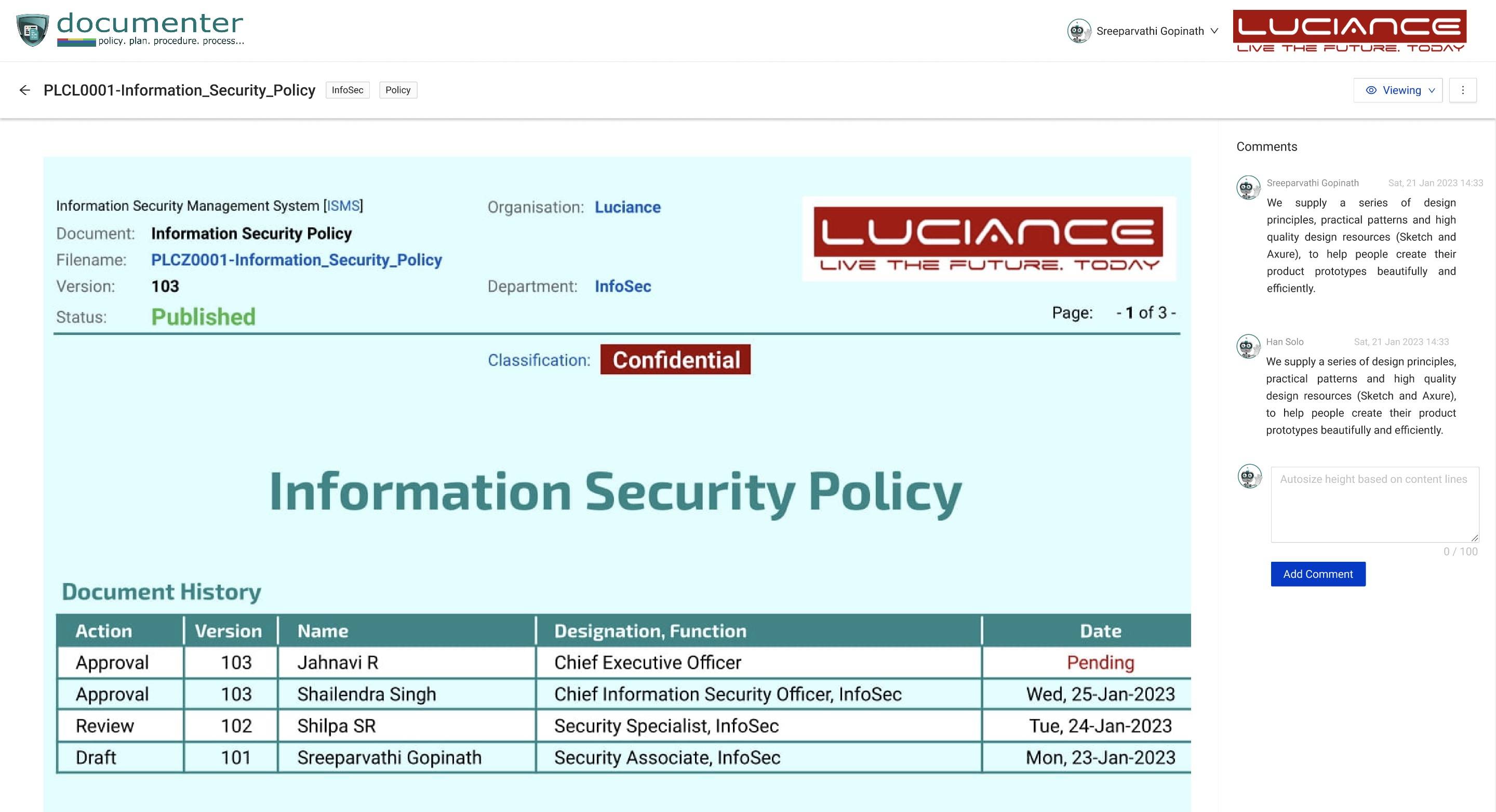Click the Comments panel heading
This screenshot has height=812, width=1496.
(x=1266, y=146)
